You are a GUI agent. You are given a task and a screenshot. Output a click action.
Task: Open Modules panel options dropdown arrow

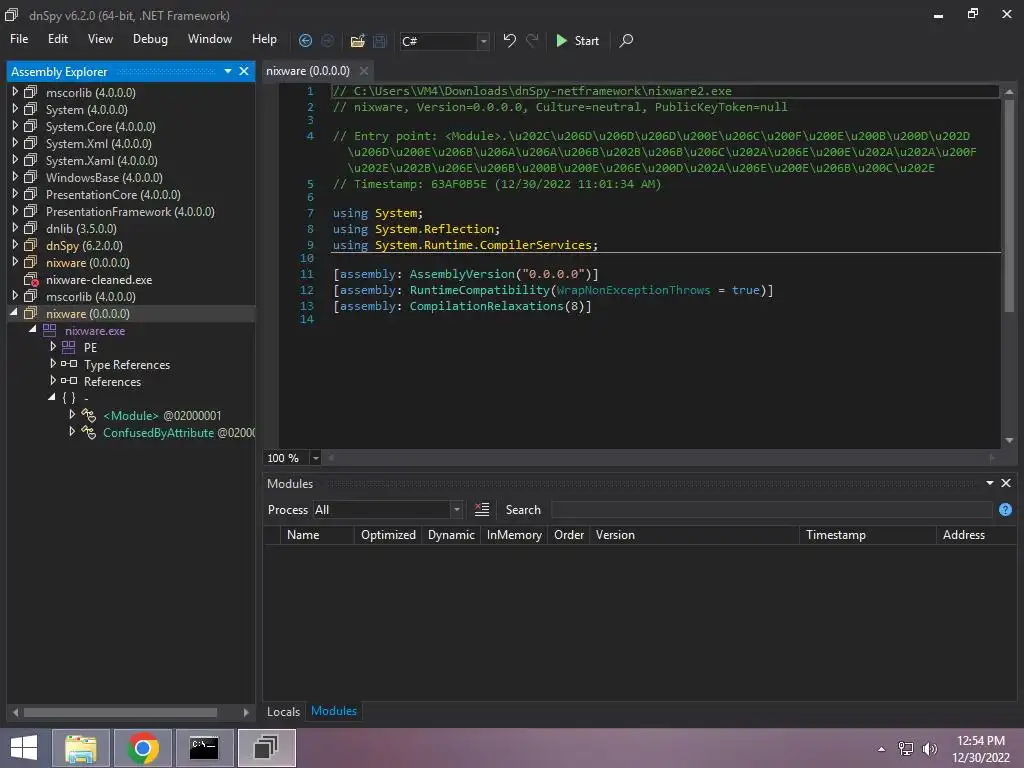click(x=989, y=483)
